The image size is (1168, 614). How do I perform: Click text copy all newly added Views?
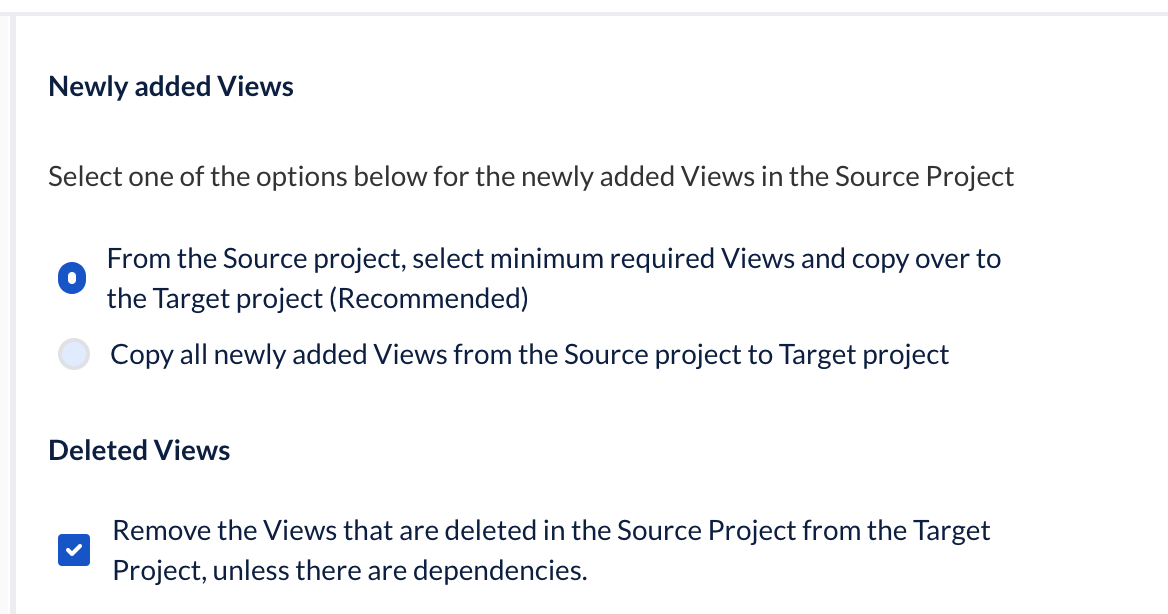pos(530,354)
